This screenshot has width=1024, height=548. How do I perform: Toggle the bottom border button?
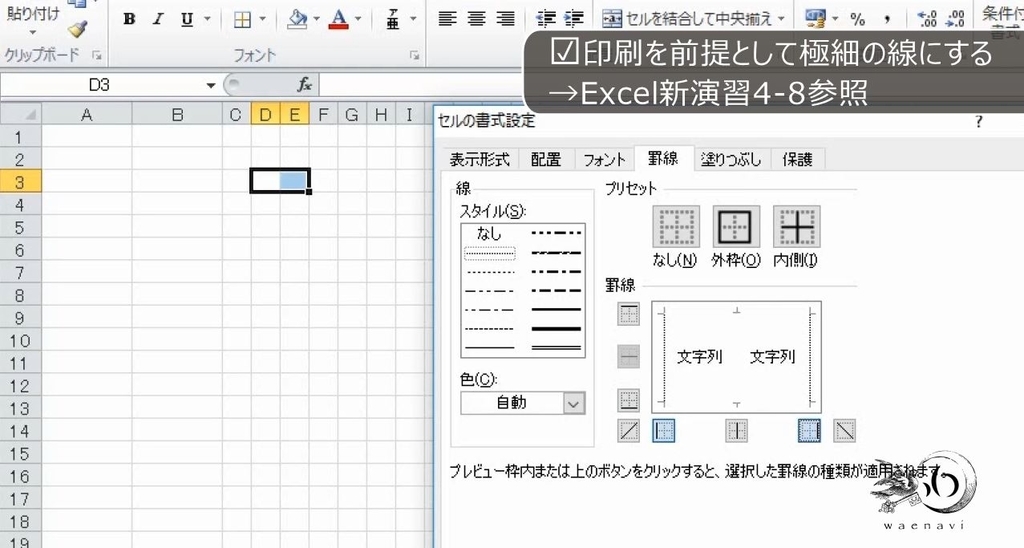pyautogui.click(x=628, y=400)
